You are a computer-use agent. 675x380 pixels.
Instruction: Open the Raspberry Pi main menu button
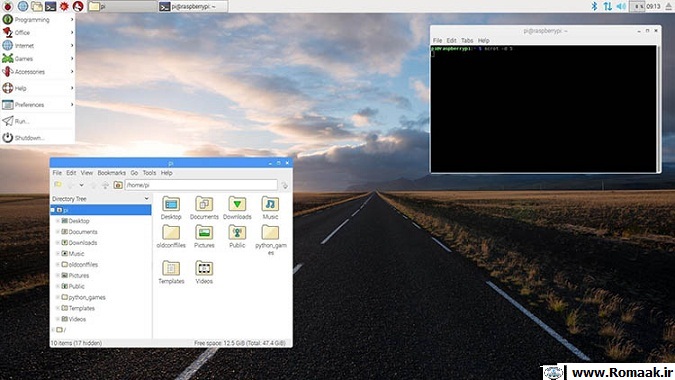coord(8,6)
